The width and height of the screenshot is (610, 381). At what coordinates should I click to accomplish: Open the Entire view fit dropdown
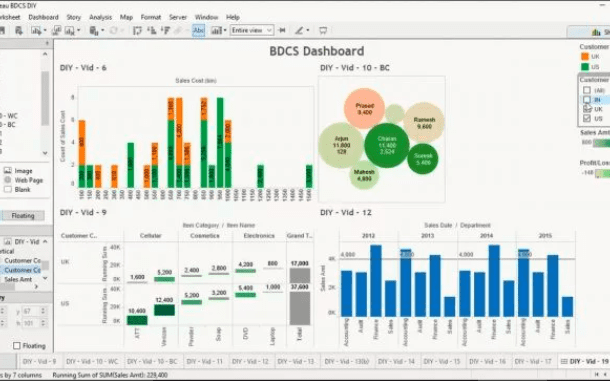pyautogui.click(x=252, y=30)
